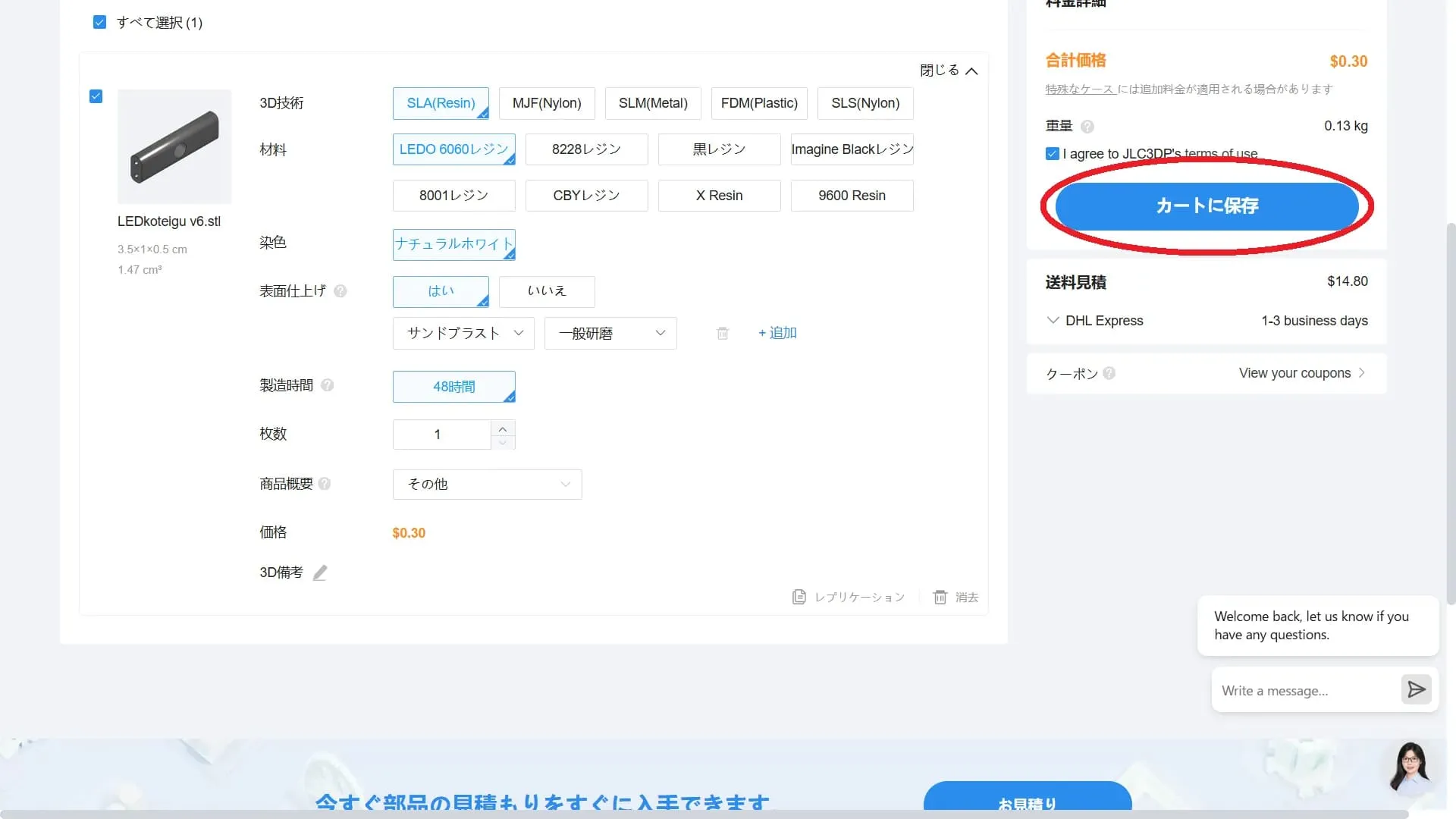Toggle the JLC3DP terms of use agreement
The height and width of the screenshot is (819, 1456).
click(x=1052, y=154)
